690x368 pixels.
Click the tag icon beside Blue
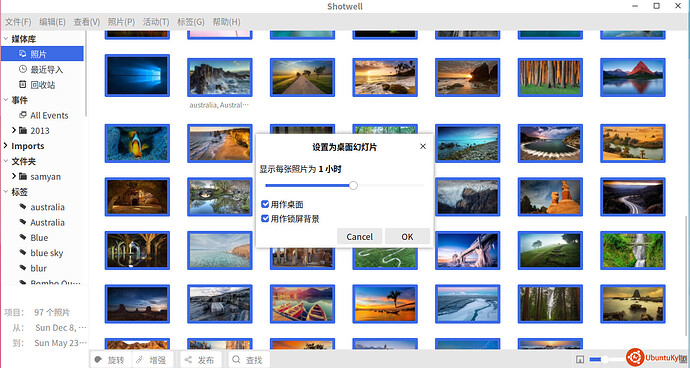(x=23, y=237)
